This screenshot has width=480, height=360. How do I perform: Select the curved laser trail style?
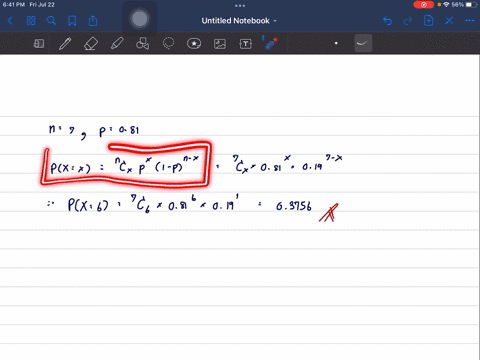[363, 43]
